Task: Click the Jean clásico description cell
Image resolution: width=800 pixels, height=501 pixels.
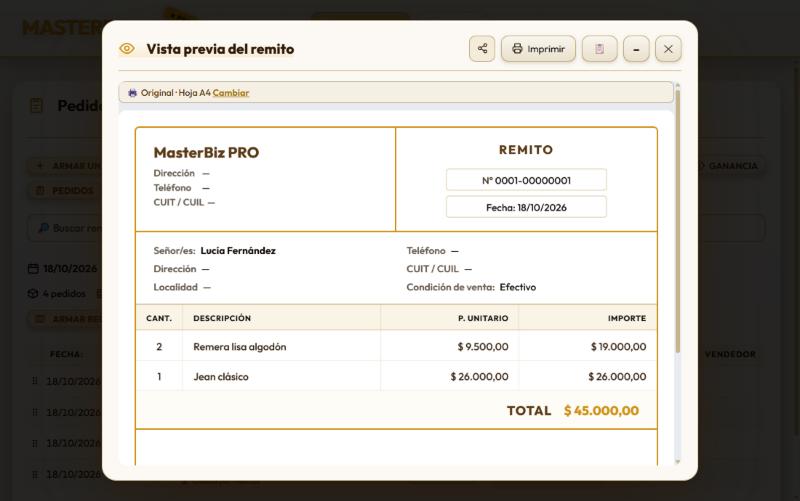Action: tap(281, 377)
